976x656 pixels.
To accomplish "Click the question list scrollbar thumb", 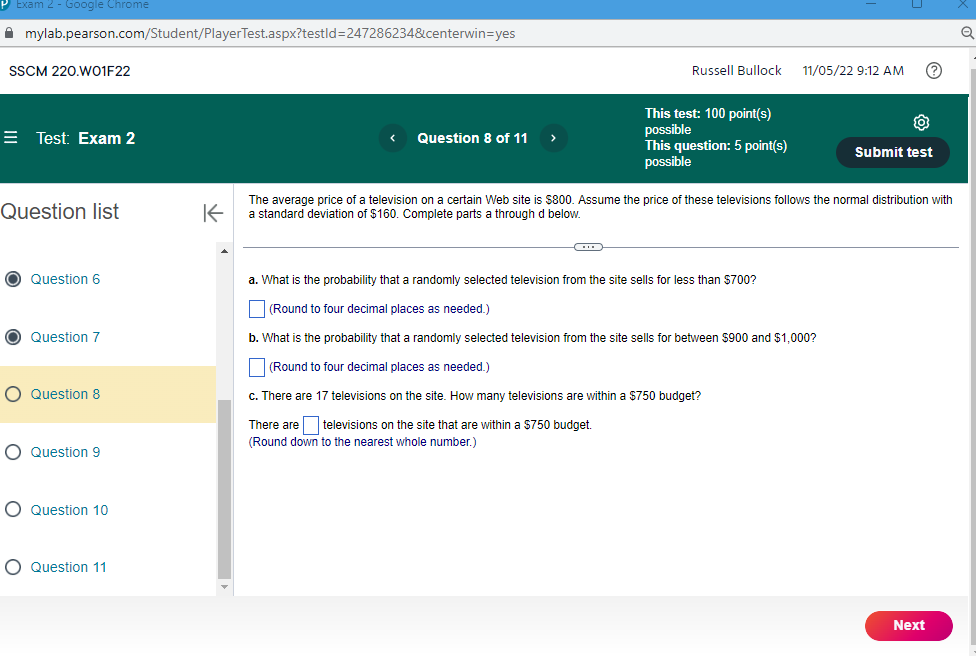I will [x=224, y=489].
